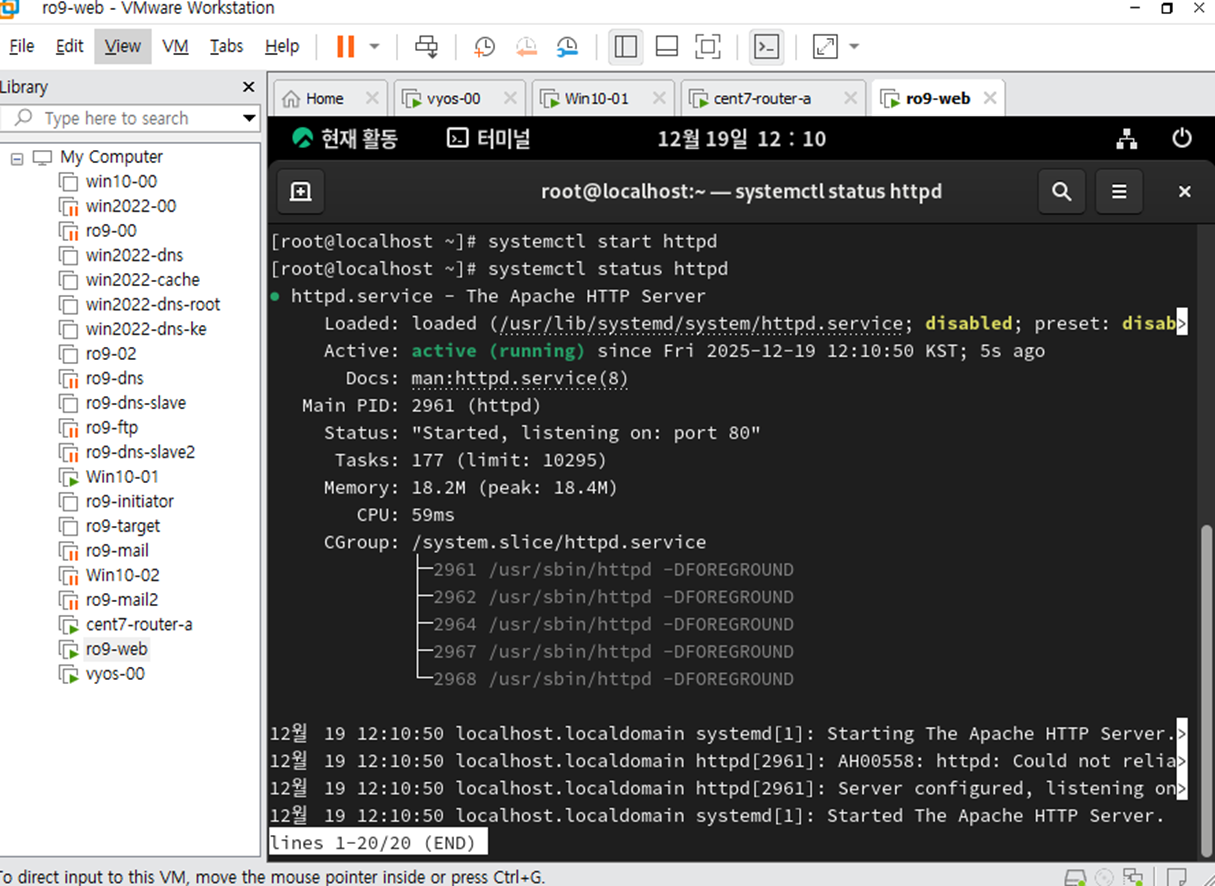Open the File menu

(21, 46)
